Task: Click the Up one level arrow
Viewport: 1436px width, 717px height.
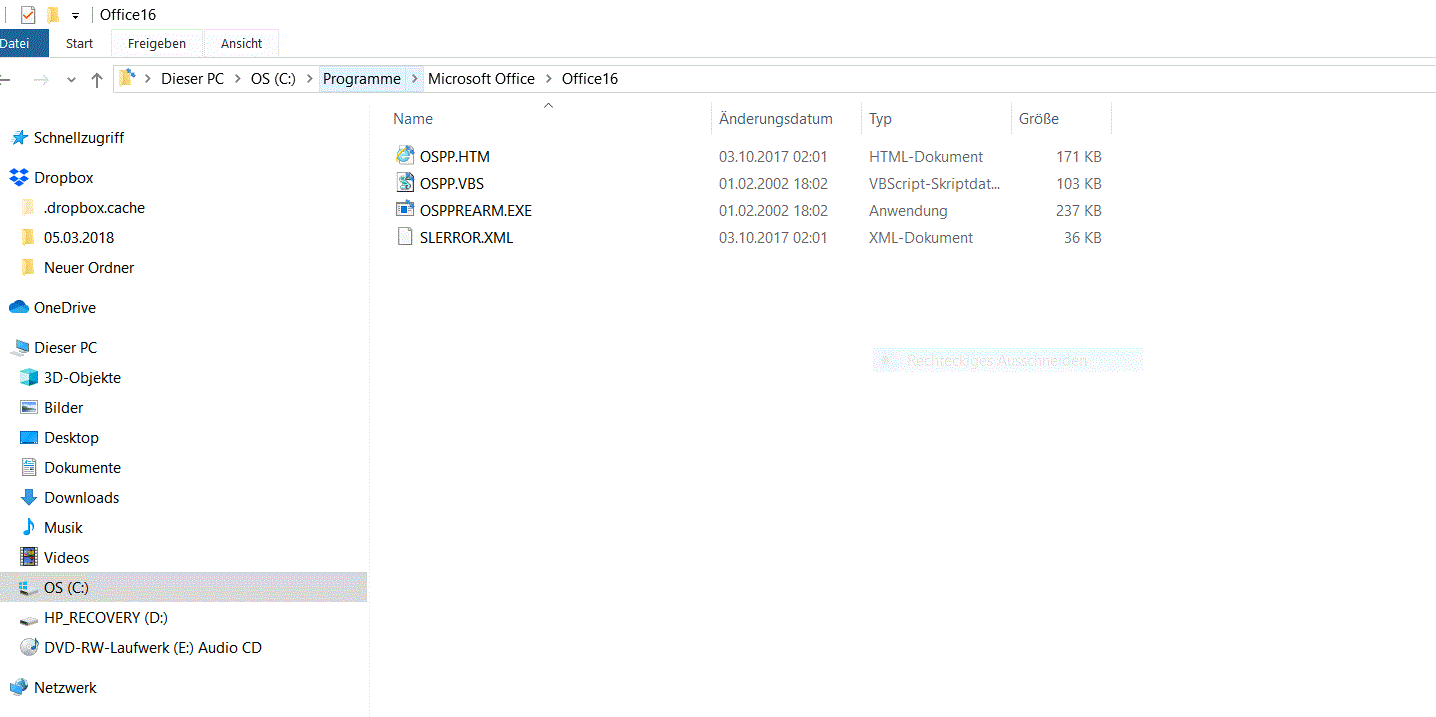Action: click(97, 79)
